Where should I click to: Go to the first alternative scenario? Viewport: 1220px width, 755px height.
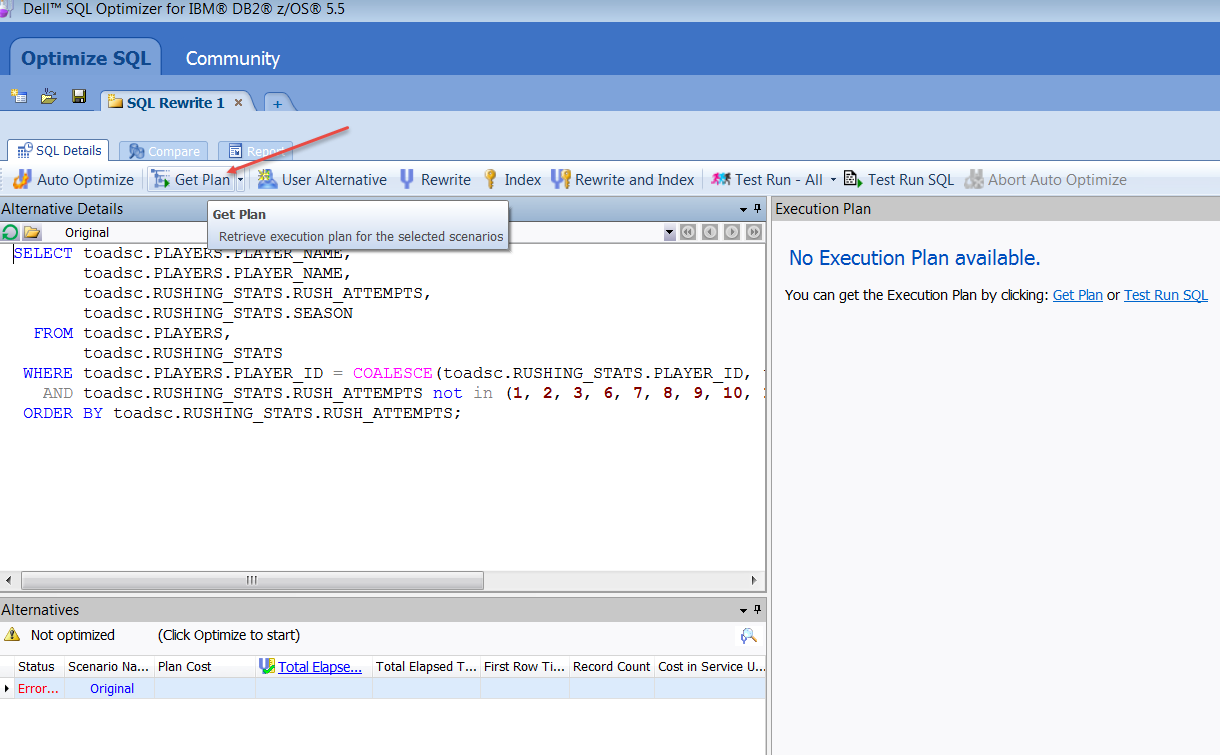(688, 232)
